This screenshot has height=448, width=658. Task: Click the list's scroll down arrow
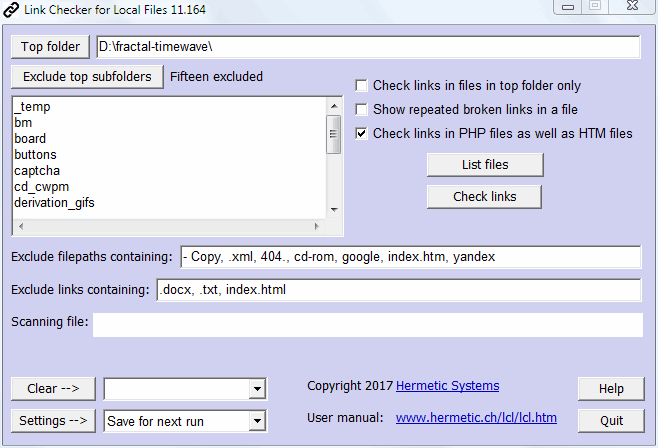[334, 209]
